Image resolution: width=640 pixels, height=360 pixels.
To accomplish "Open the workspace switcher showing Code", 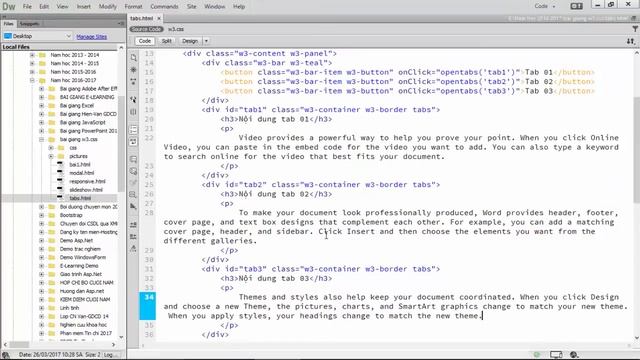I will pos(545,6).
